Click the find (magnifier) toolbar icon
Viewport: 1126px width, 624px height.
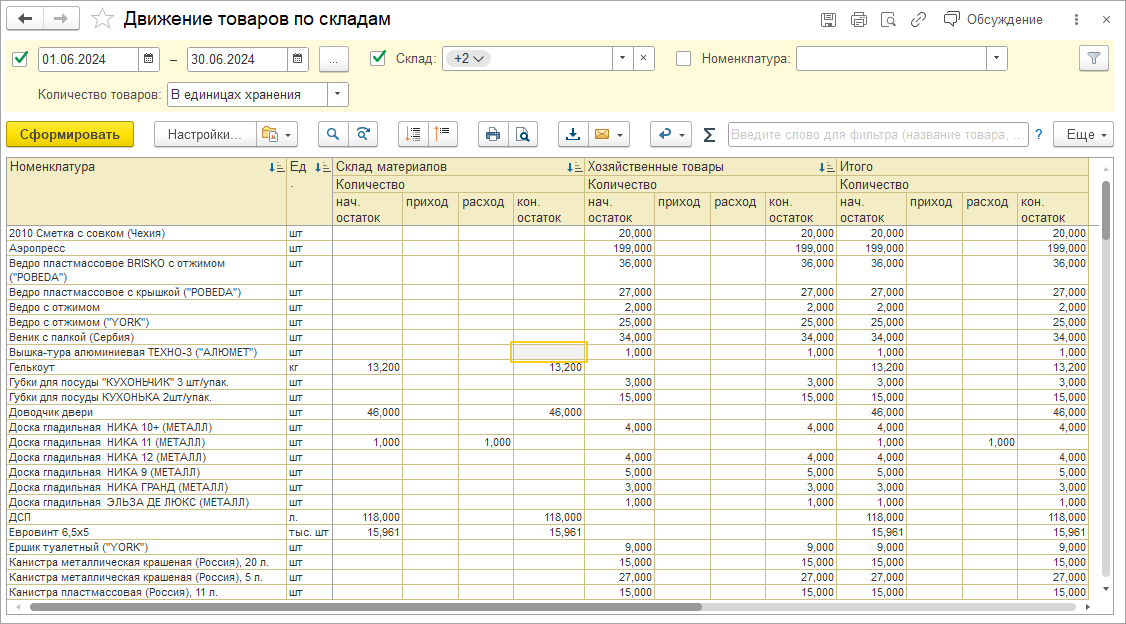332,134
